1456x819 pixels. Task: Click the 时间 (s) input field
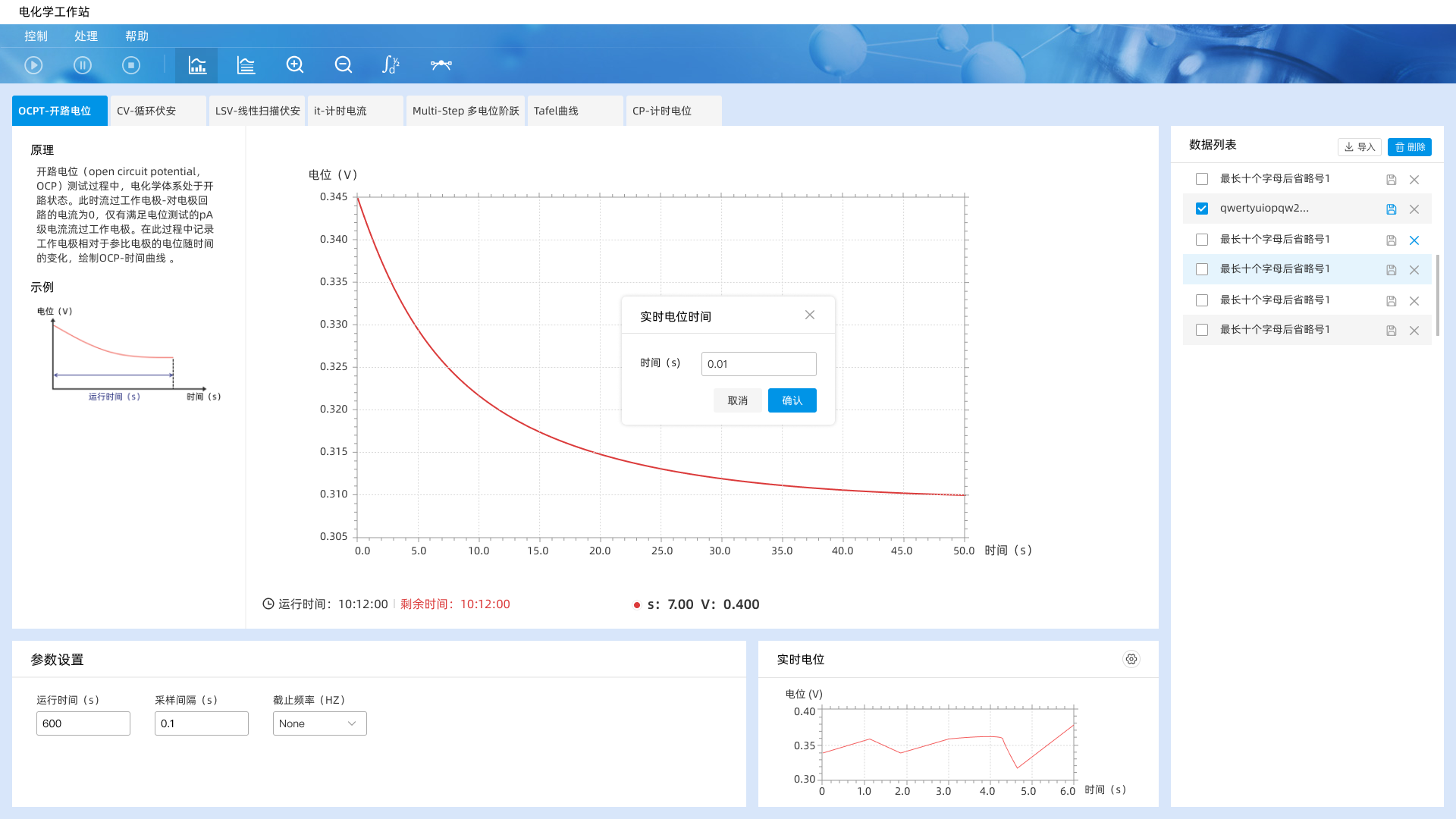coord(758,364)
